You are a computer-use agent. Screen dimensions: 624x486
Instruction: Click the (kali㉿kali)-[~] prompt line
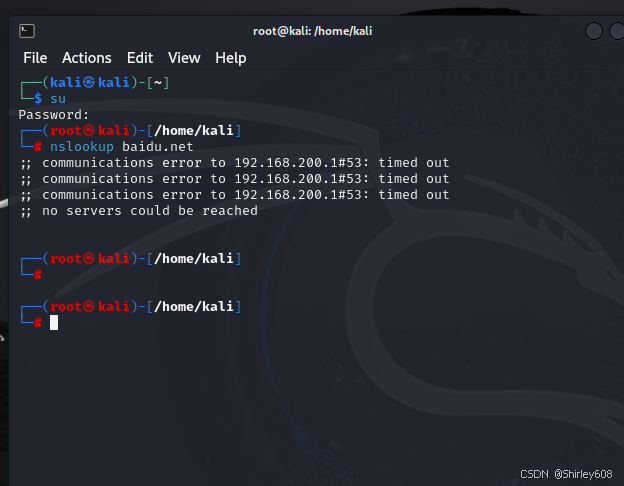(x=106, y=82)
